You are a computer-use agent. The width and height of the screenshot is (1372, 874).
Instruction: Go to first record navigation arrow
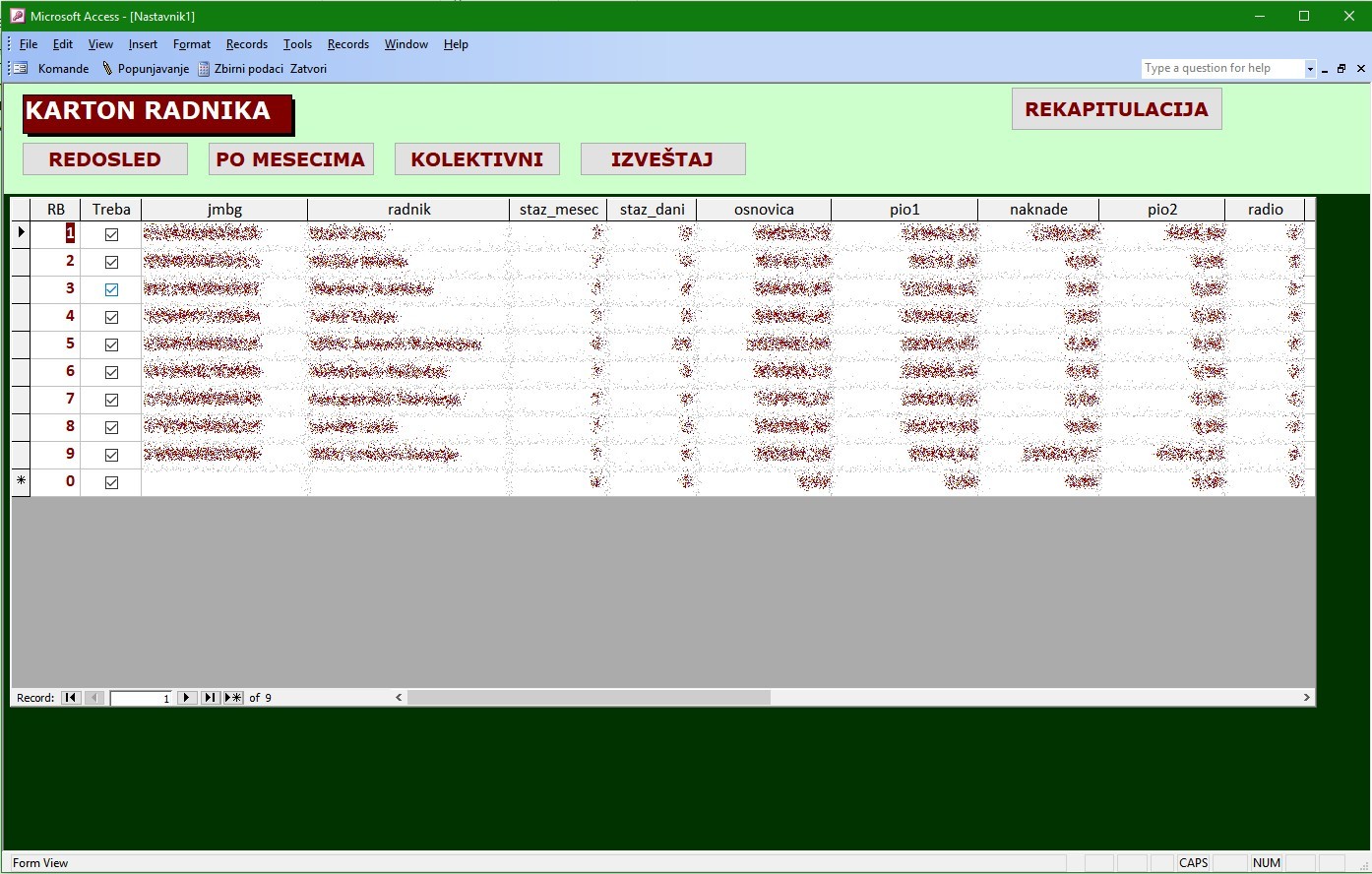tap(71, 698)
